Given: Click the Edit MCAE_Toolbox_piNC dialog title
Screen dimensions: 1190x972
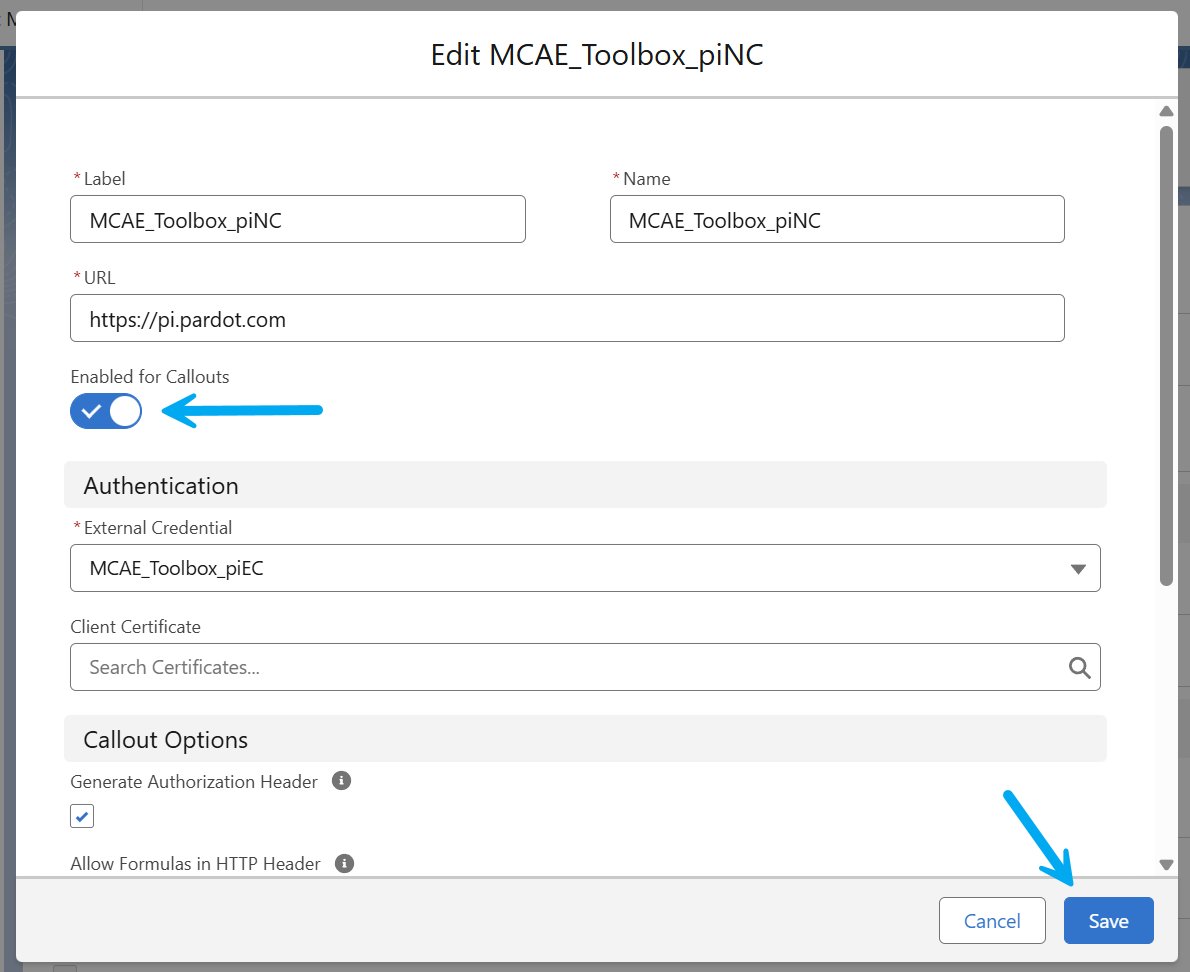Looking at the screenshot, I should pyautogui.click(x=597, y=55).
